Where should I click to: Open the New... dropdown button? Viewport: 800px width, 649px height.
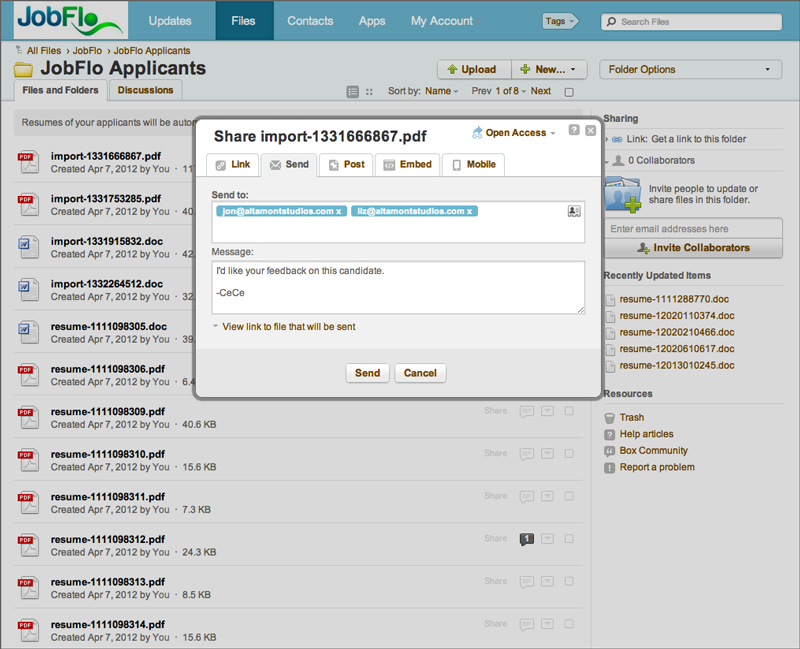(x=549, y=69)
